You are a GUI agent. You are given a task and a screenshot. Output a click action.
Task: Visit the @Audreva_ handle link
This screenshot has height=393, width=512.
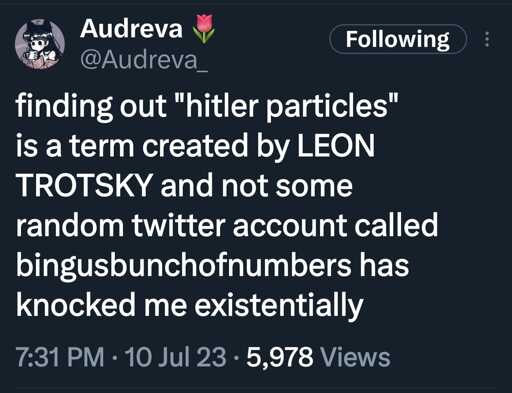[x=144, y=60]
